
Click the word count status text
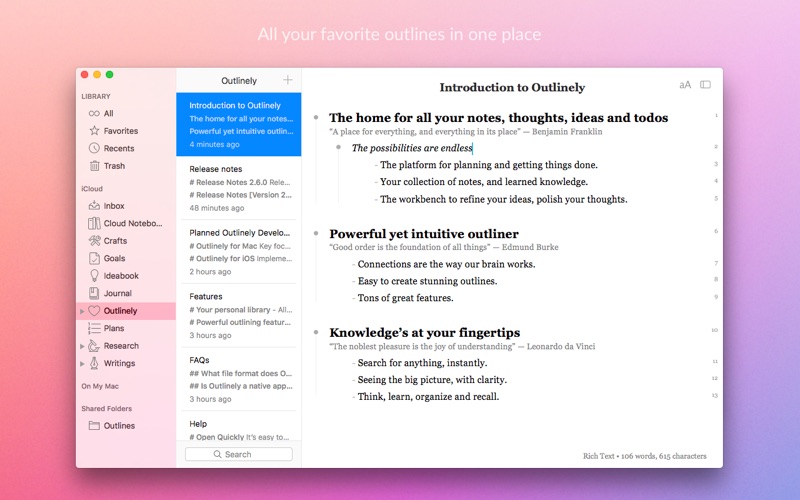[x=644, y=456]
